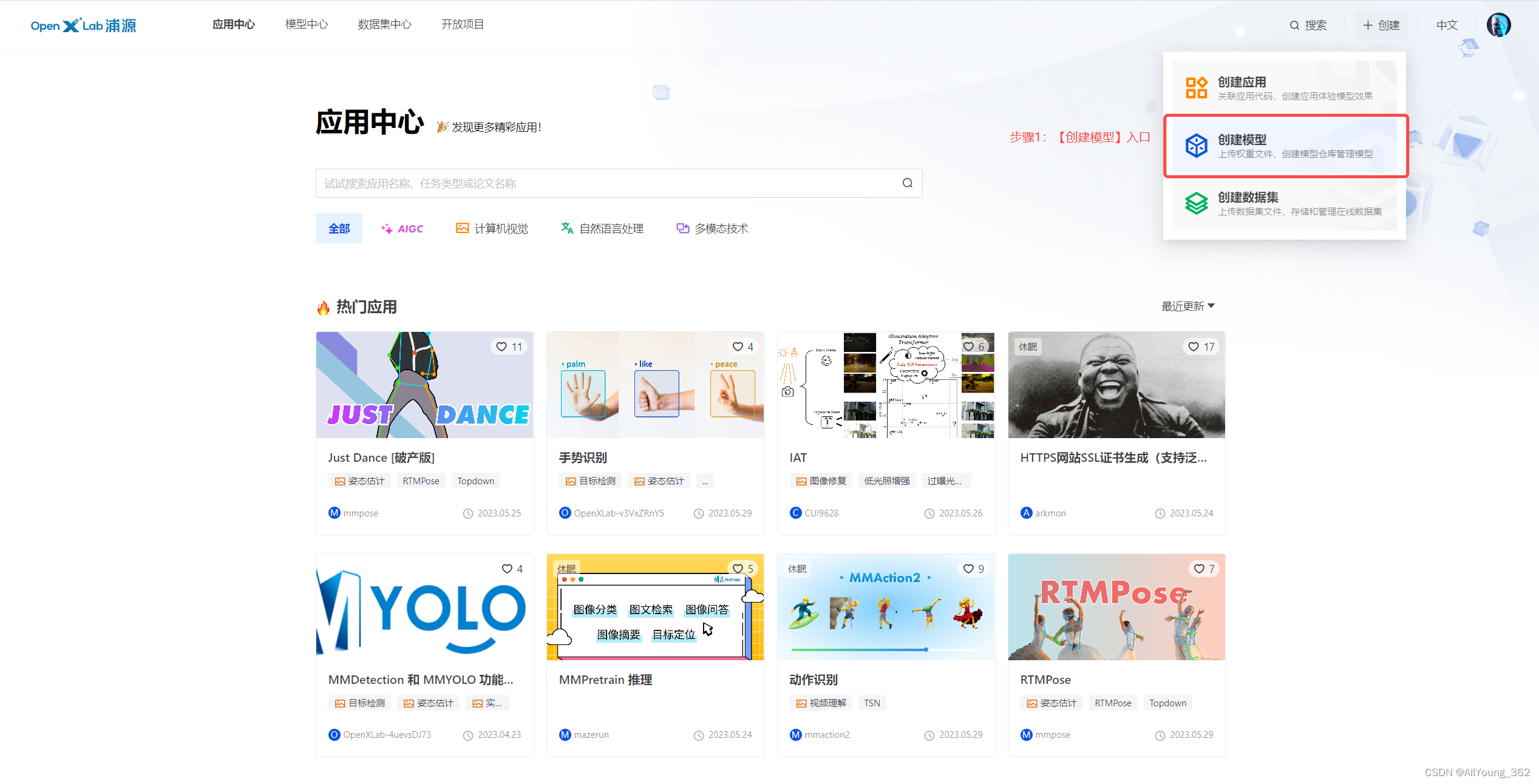The image size is (1539, 784).
Task: Click the 休眠 badge on HTTPS SSL card
Action: tap(1028, 346)
